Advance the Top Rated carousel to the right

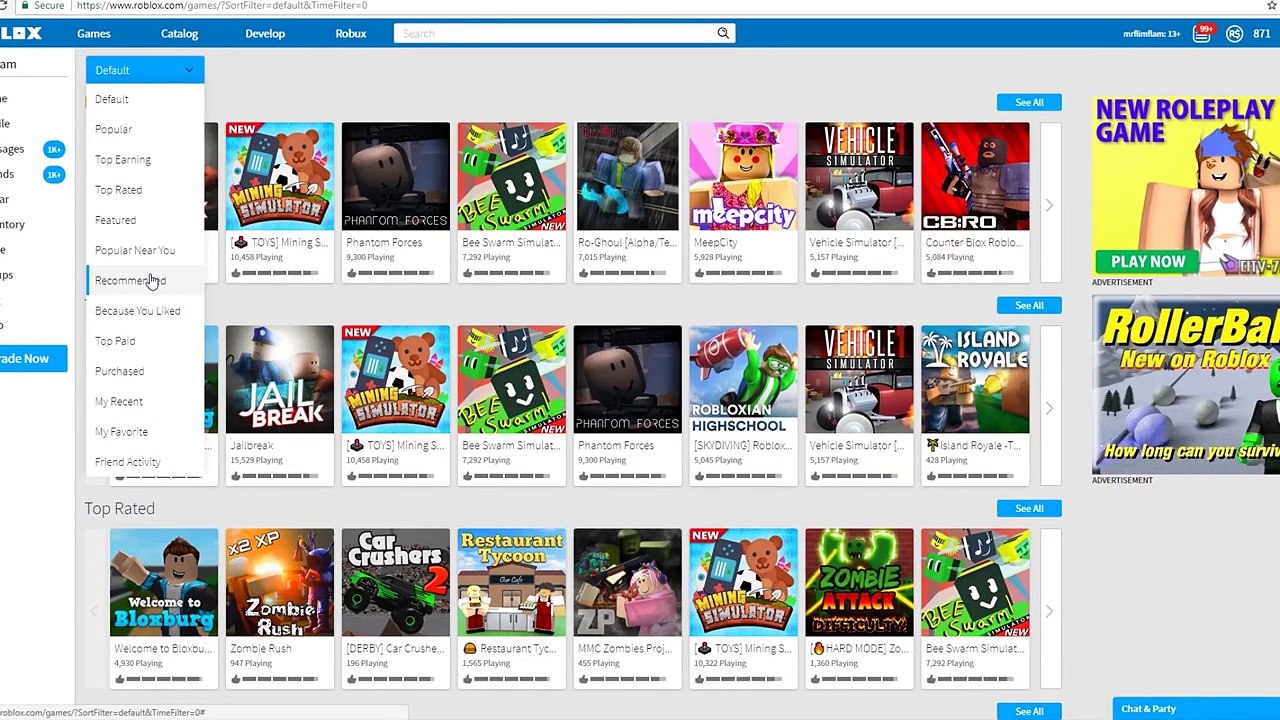tap(1049, 611)
